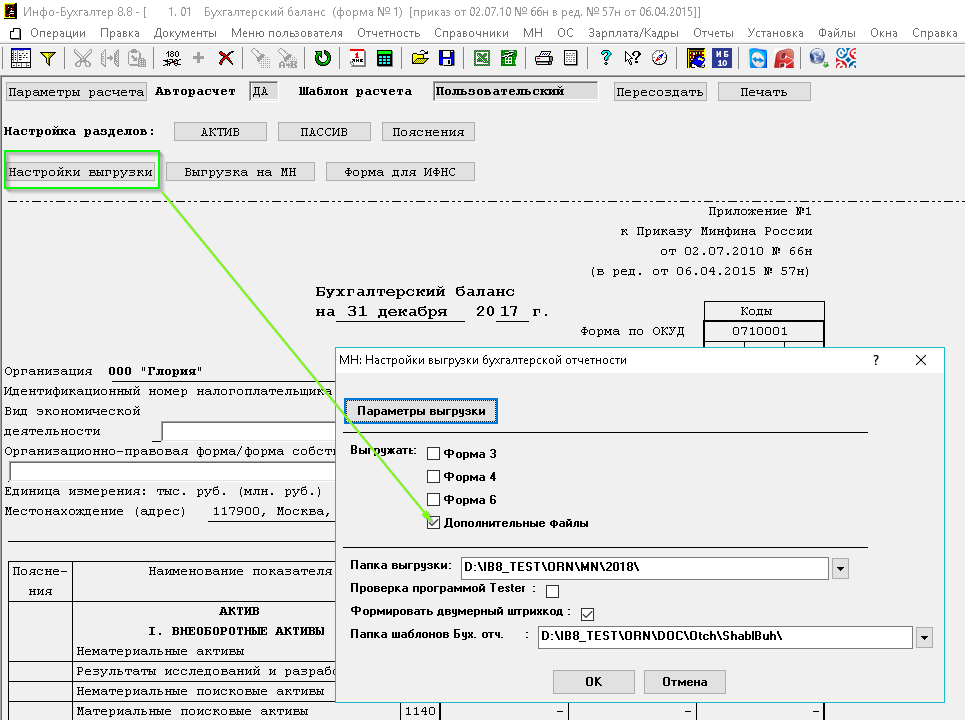The width and height of the screenshot is (965, 720).
Task: Click the scissors cut icon
Action: click(x=82, y=58)
